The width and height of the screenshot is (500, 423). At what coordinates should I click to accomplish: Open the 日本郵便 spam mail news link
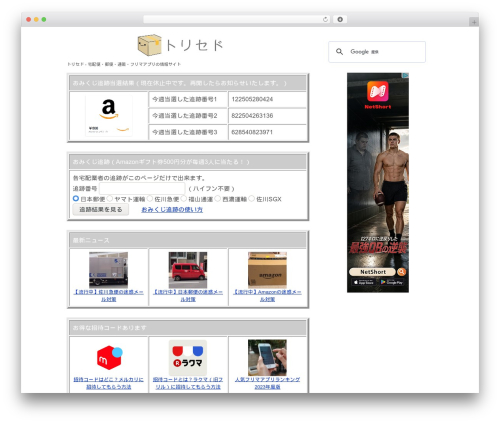pyautogui.click(x=188, y=295)
